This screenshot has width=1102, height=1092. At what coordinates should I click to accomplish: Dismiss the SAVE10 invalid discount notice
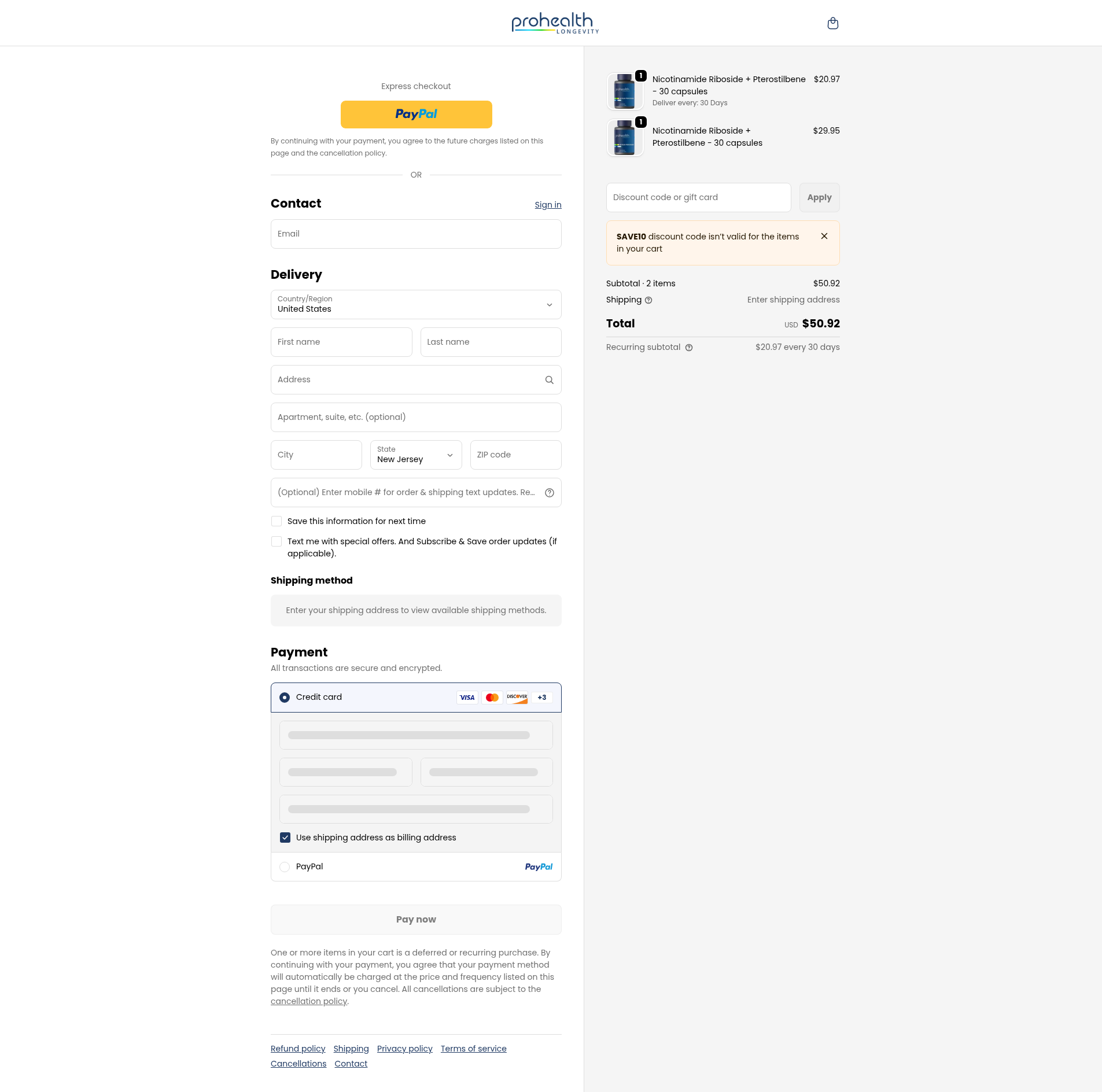[x=824, y=236]
